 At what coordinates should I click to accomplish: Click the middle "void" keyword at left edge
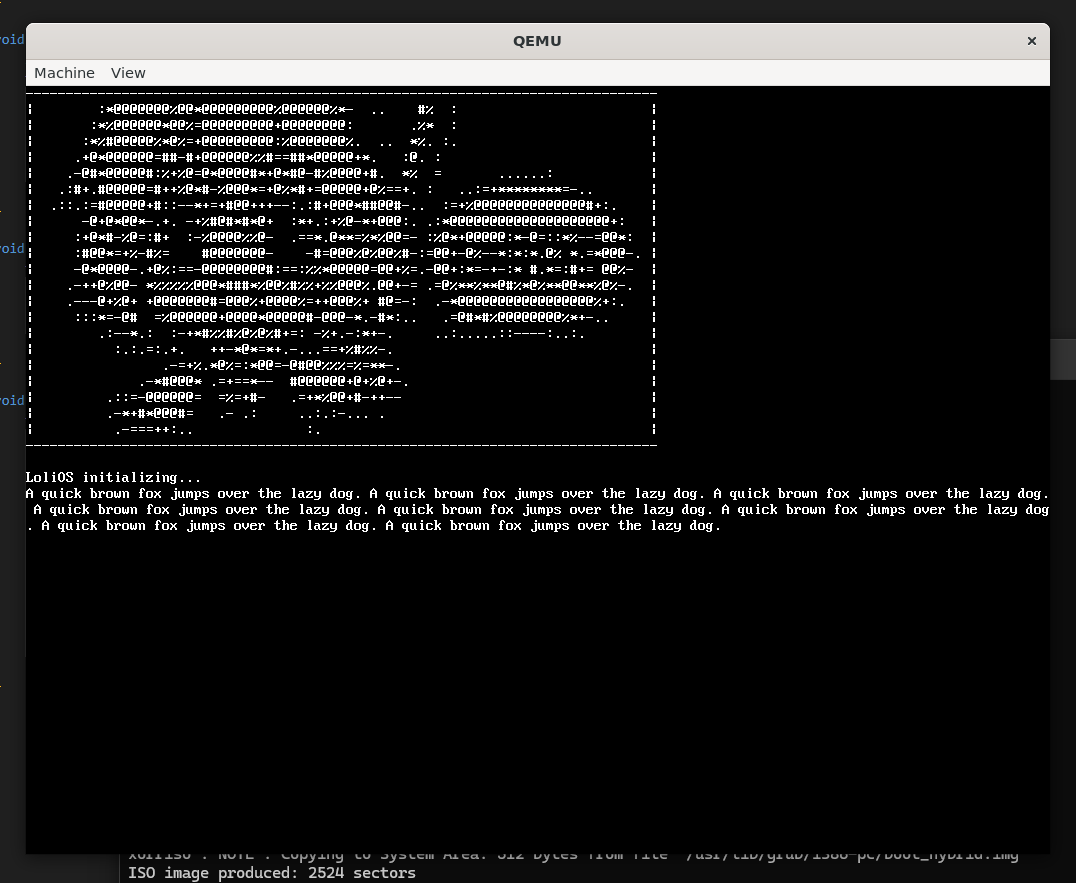pyautogui.click(x=12, y=248)
